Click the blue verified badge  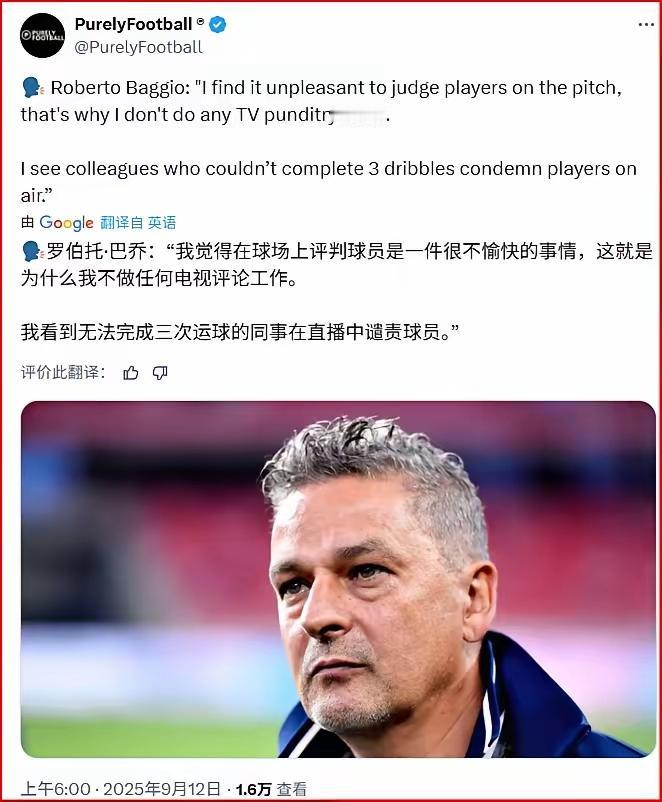tap(218, 24)
